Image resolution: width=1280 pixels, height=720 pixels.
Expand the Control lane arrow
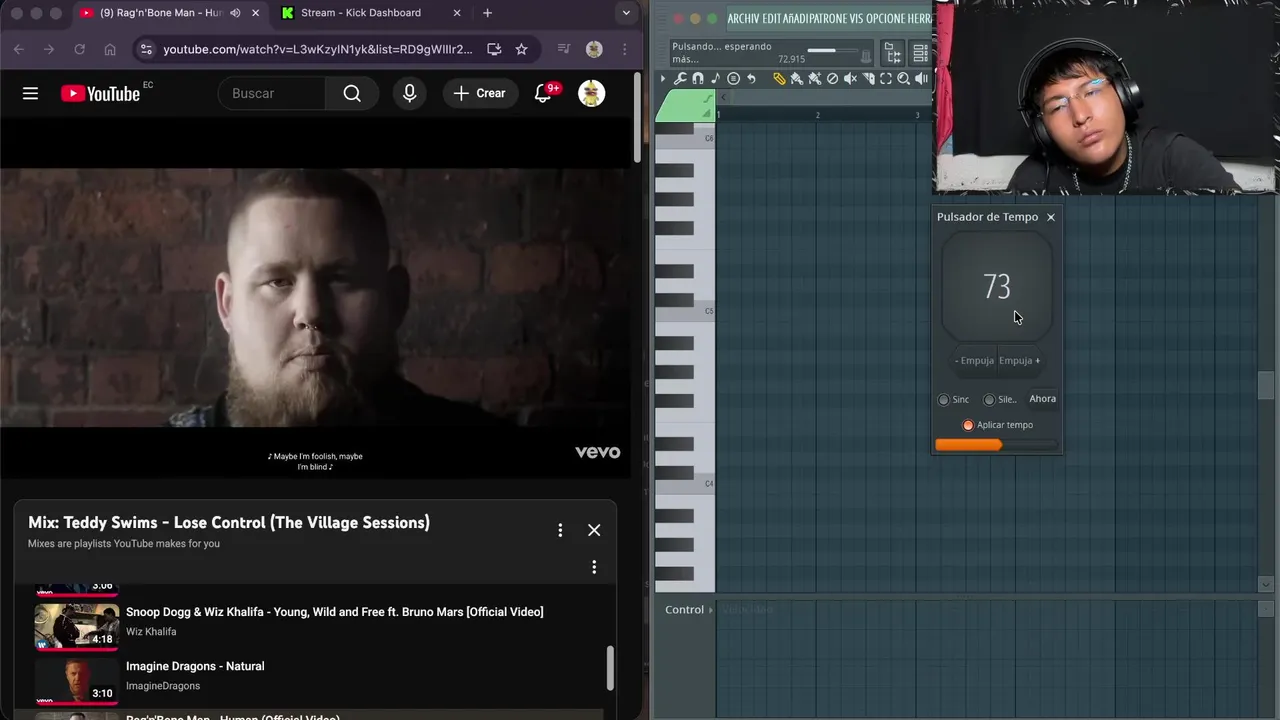point(711,610)
